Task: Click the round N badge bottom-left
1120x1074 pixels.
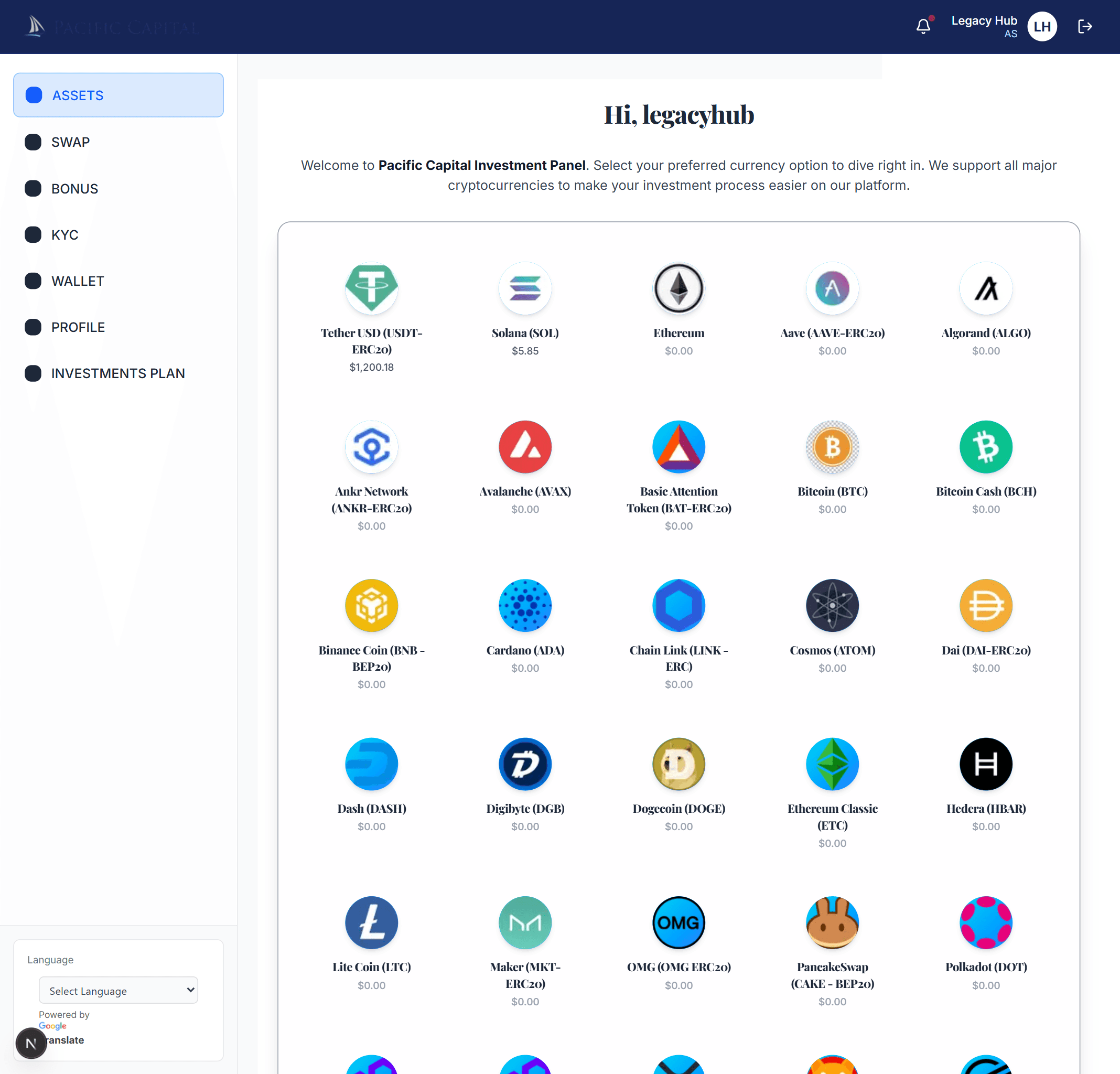Action: 31,1043
